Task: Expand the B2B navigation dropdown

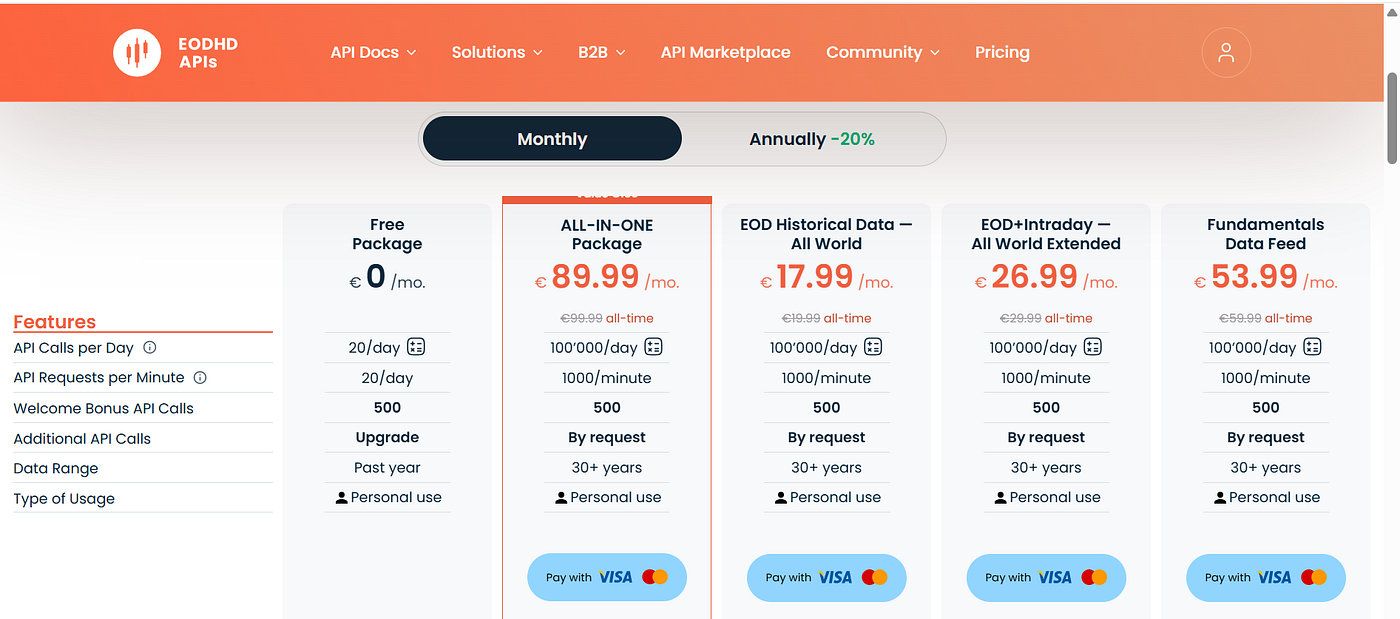Action: click(x=601, y=53)
